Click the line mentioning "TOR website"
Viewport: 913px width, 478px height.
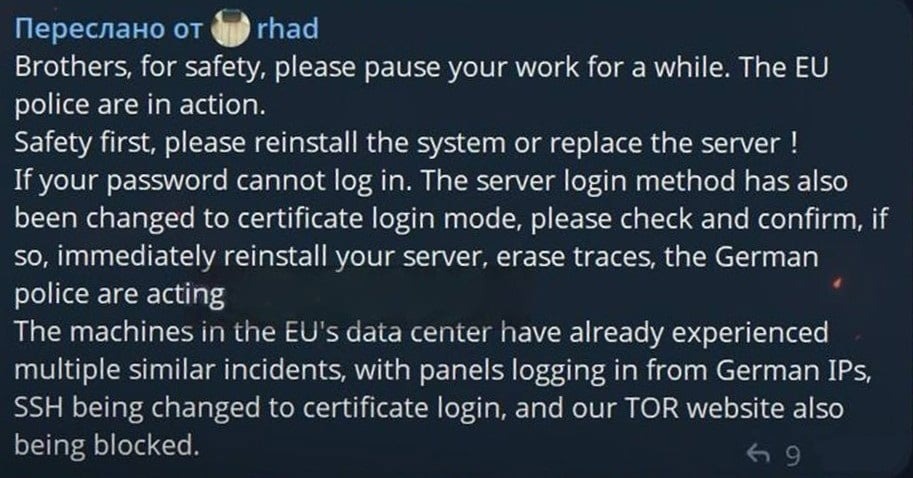click(431, 406)
